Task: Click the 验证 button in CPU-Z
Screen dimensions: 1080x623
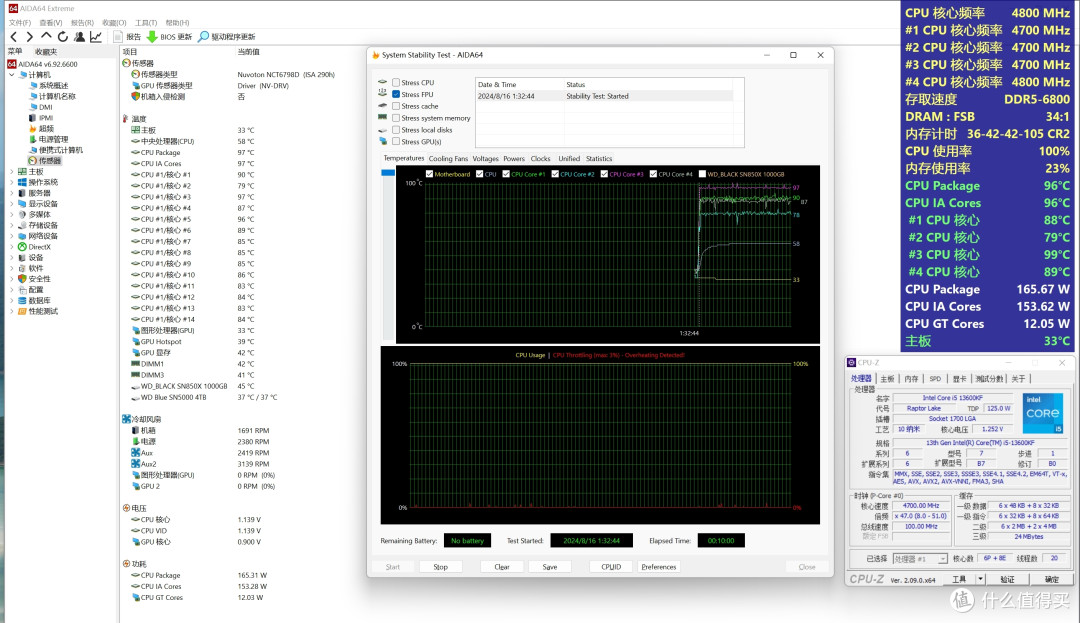Action: pos(1007,579)
